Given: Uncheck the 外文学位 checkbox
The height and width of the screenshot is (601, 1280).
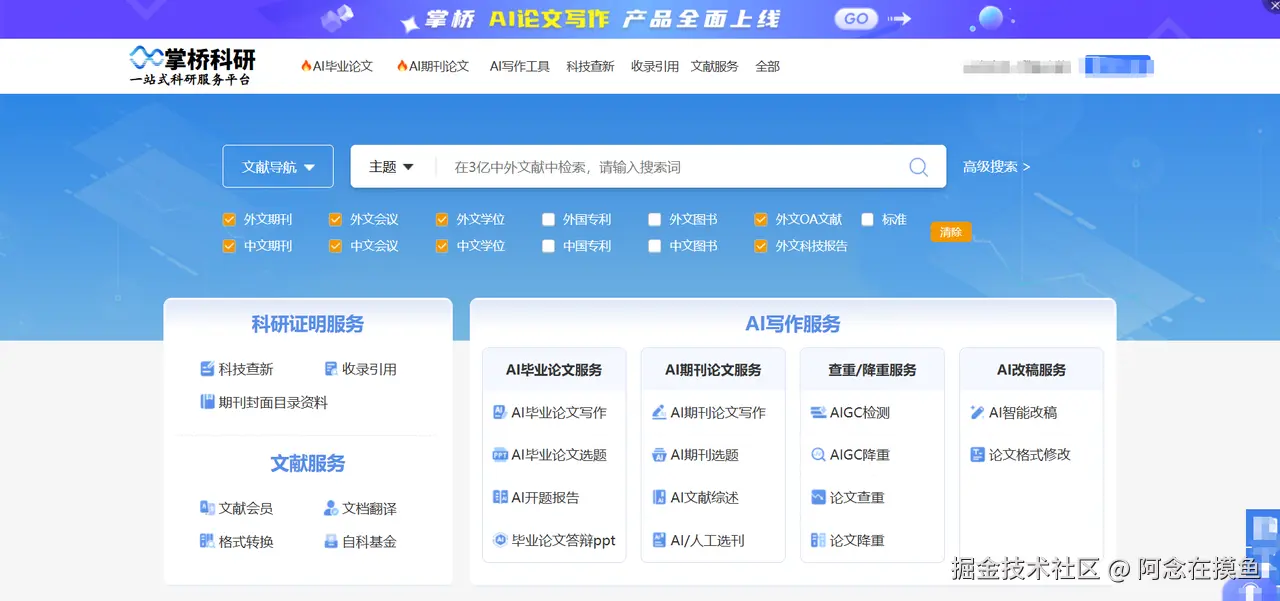Looking at the screenshot, I should point(442,219).
